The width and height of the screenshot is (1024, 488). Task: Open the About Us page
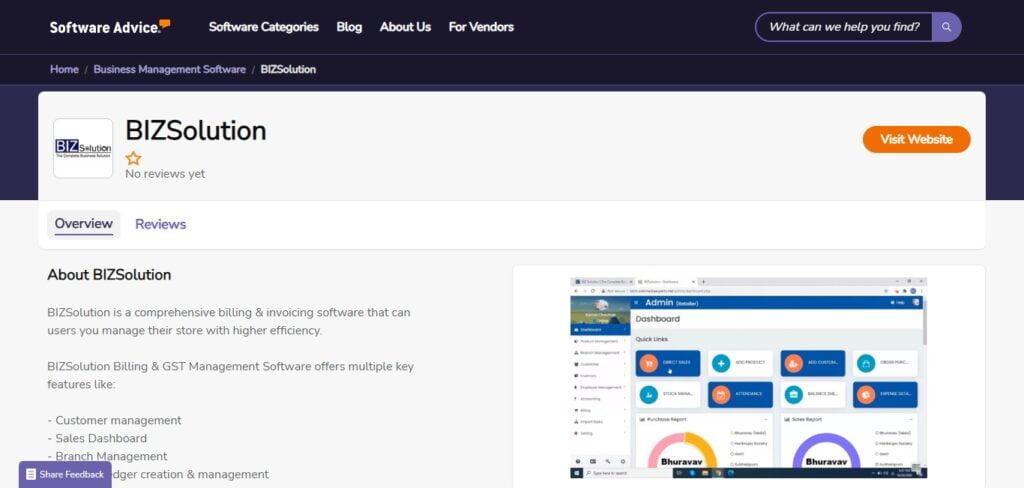pos(405,27)
